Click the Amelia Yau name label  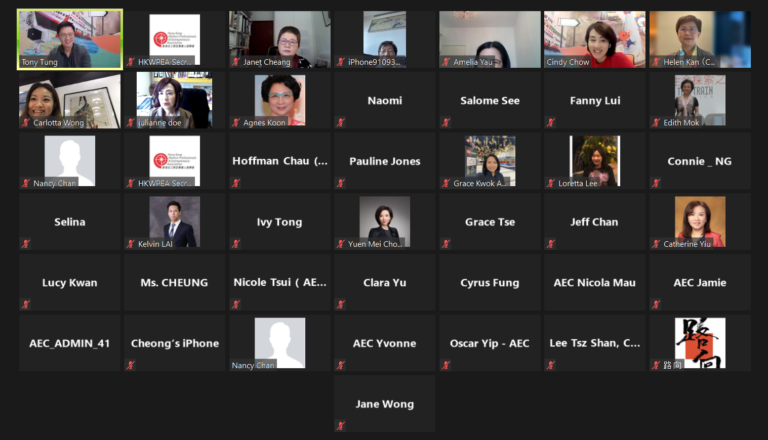coord(473,62)
